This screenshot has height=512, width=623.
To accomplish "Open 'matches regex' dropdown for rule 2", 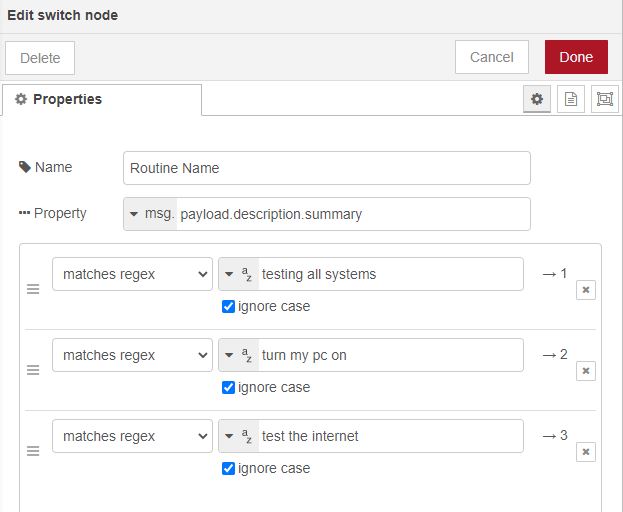I will click(x=132, y=355).
